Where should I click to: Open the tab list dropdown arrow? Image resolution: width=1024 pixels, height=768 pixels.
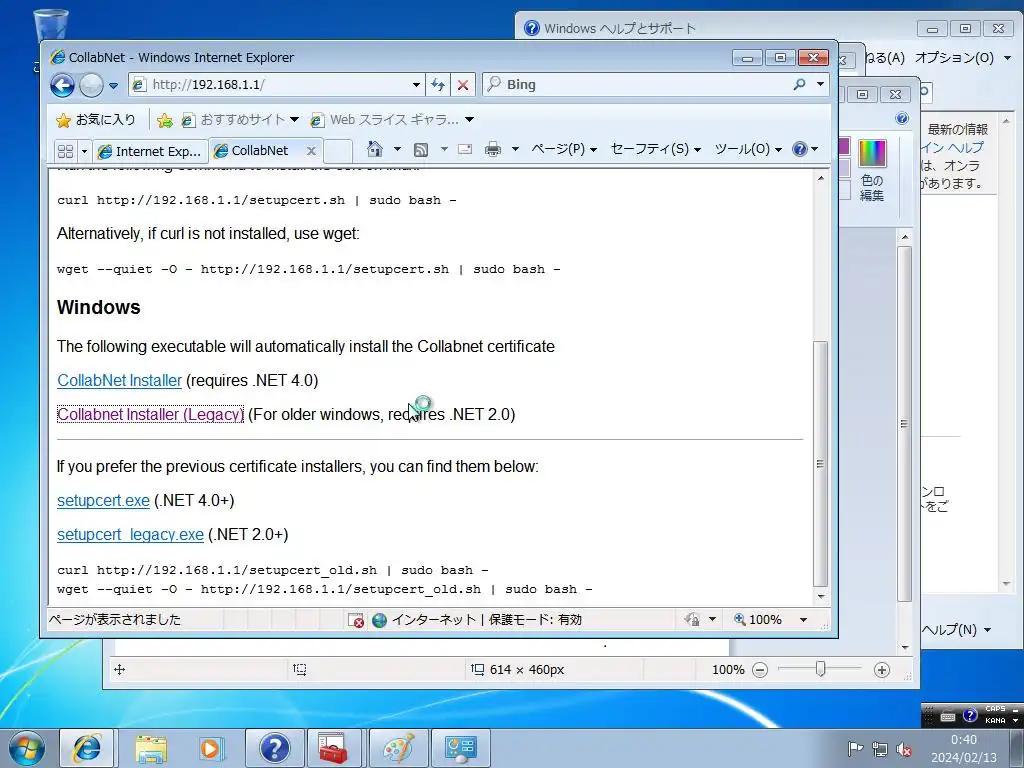point(84,152)
